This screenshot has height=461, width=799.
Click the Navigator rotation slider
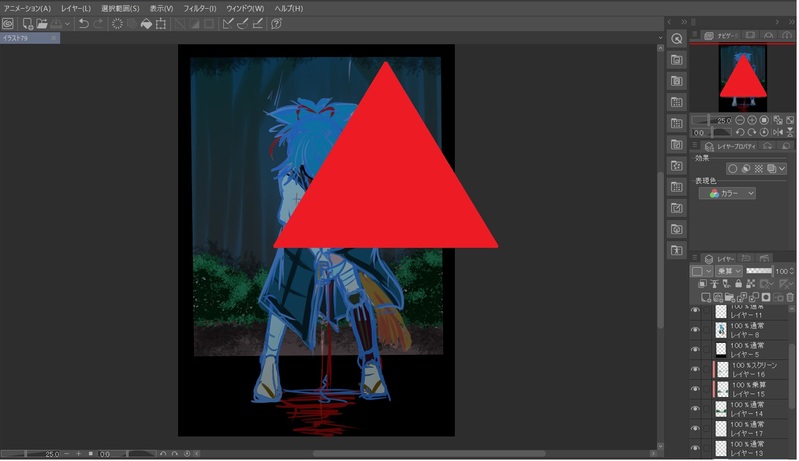712,132
